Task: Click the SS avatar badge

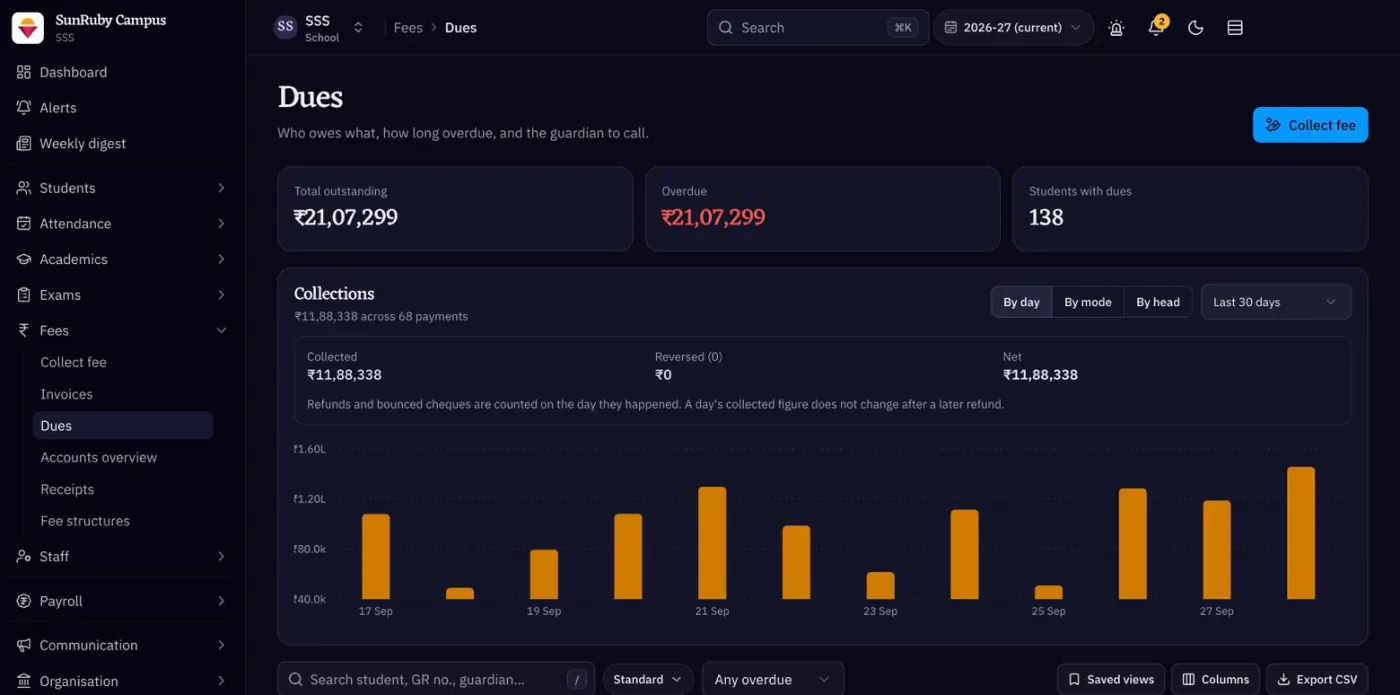Action: tap(286, 28)
